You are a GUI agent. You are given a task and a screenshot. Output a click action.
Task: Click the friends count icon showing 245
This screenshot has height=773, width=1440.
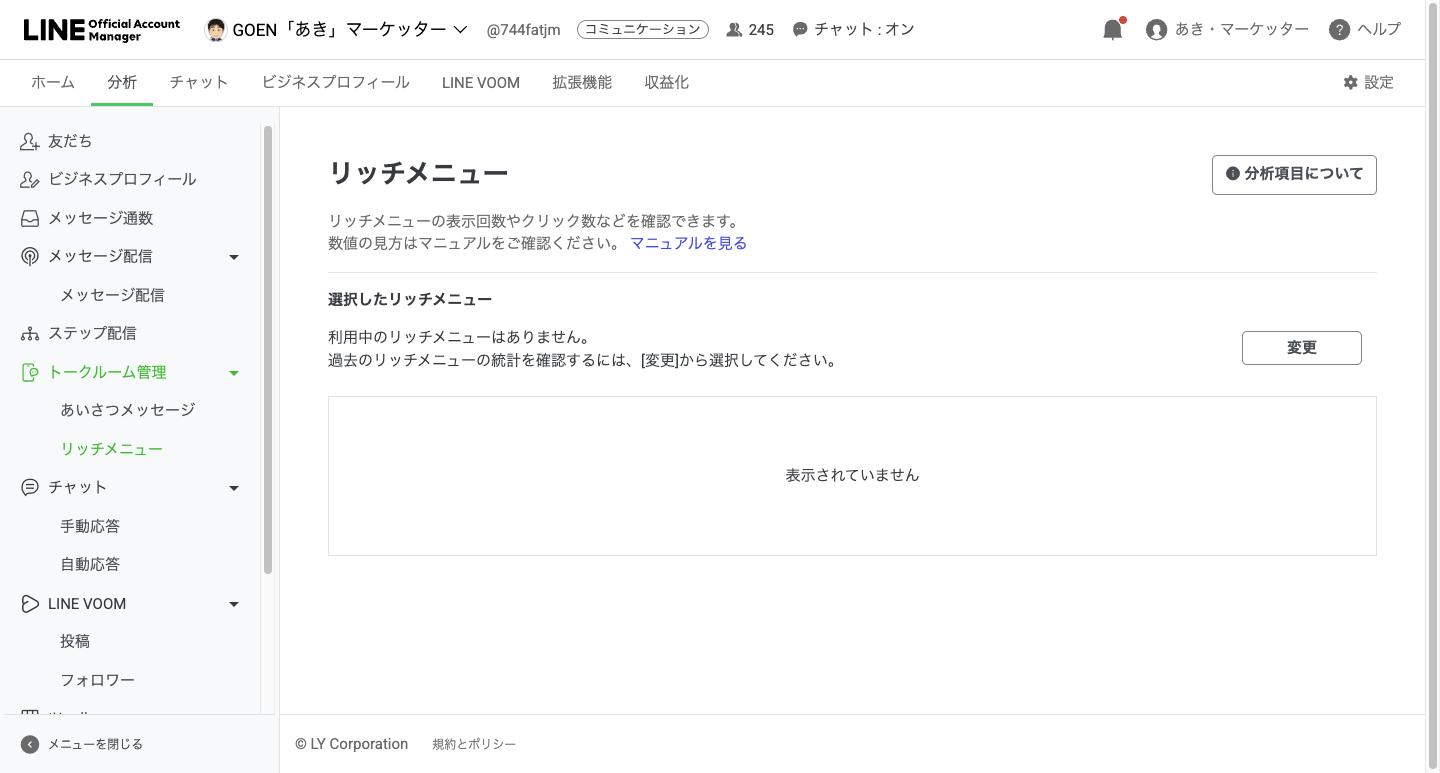pyautogui.click(x=734, y=30)
